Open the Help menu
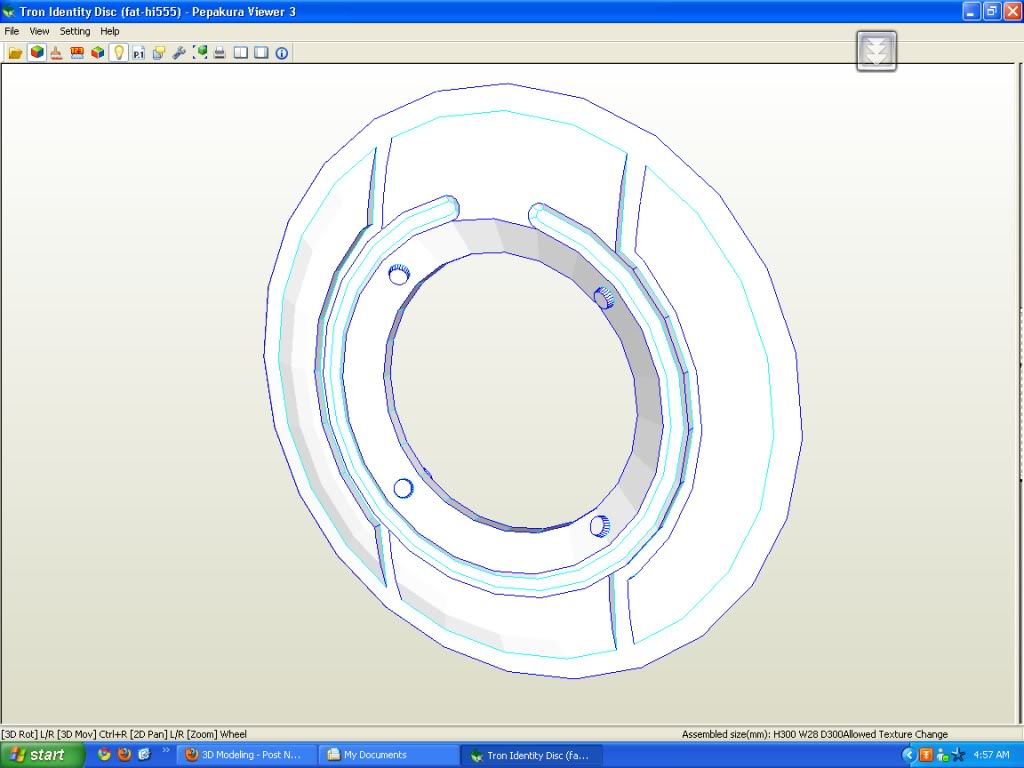The width and height of the screenshot is (1024, 768). (x=110, y=31)
